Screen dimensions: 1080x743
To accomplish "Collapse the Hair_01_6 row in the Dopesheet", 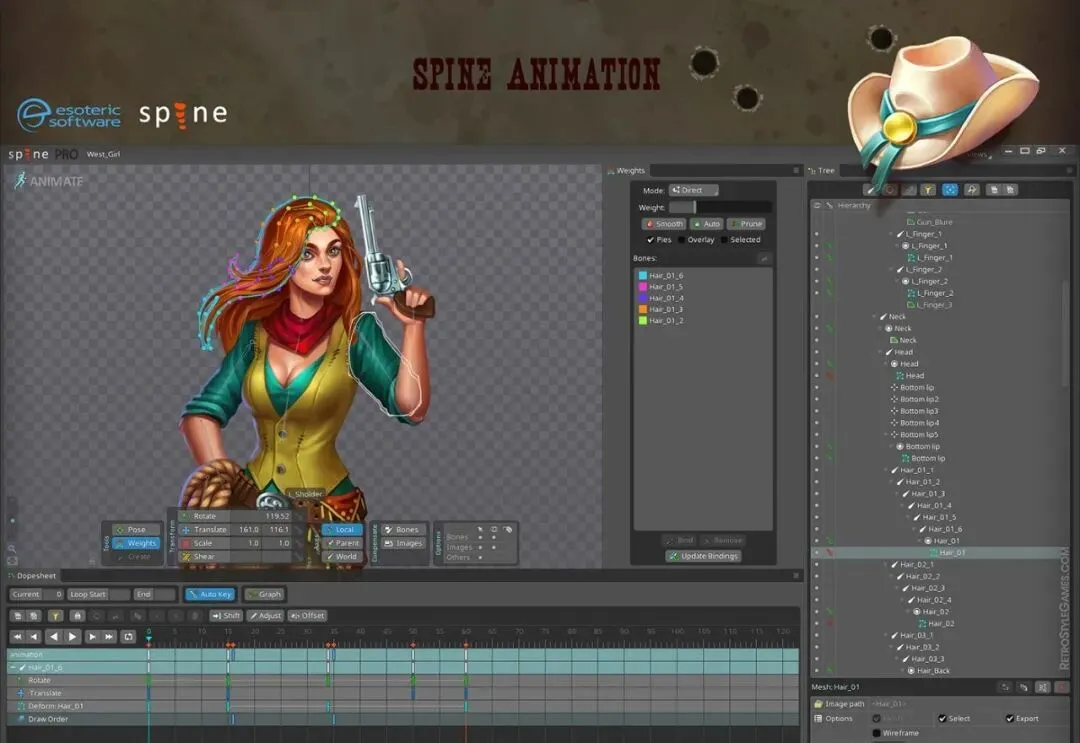I will click(x=13, y=667).
